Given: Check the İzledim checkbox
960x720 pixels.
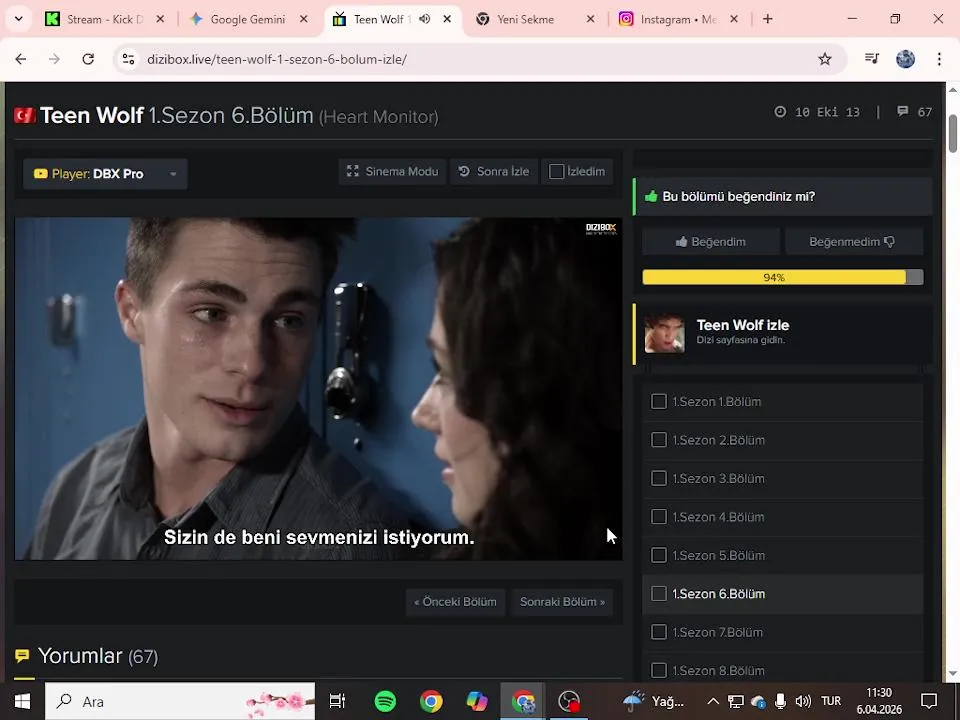Looking at the screenshot, I should pyautogui.click(x=557, y=171).
